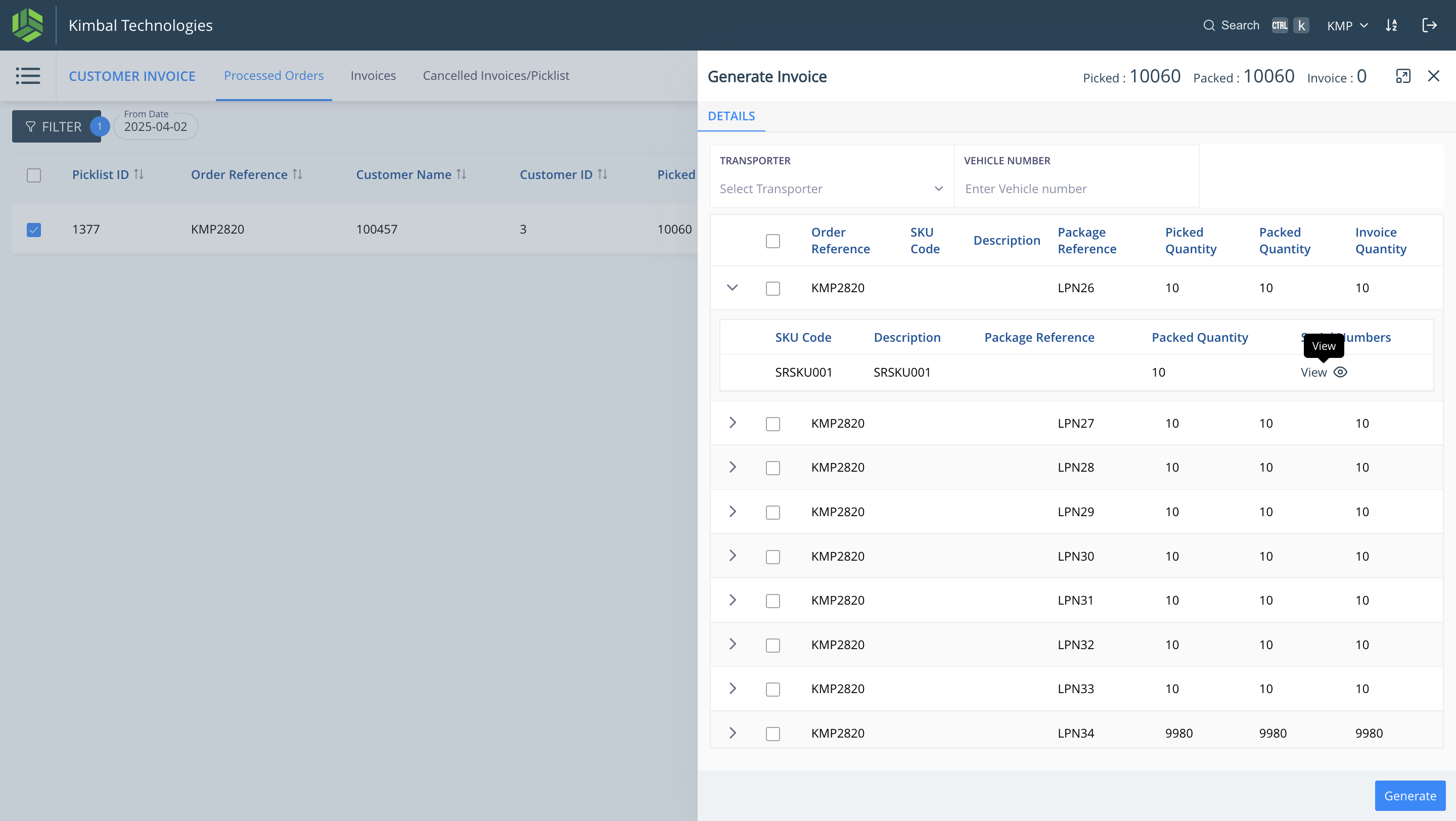
Task: Click customer name 100457 cell
Action: coord(377,230)
